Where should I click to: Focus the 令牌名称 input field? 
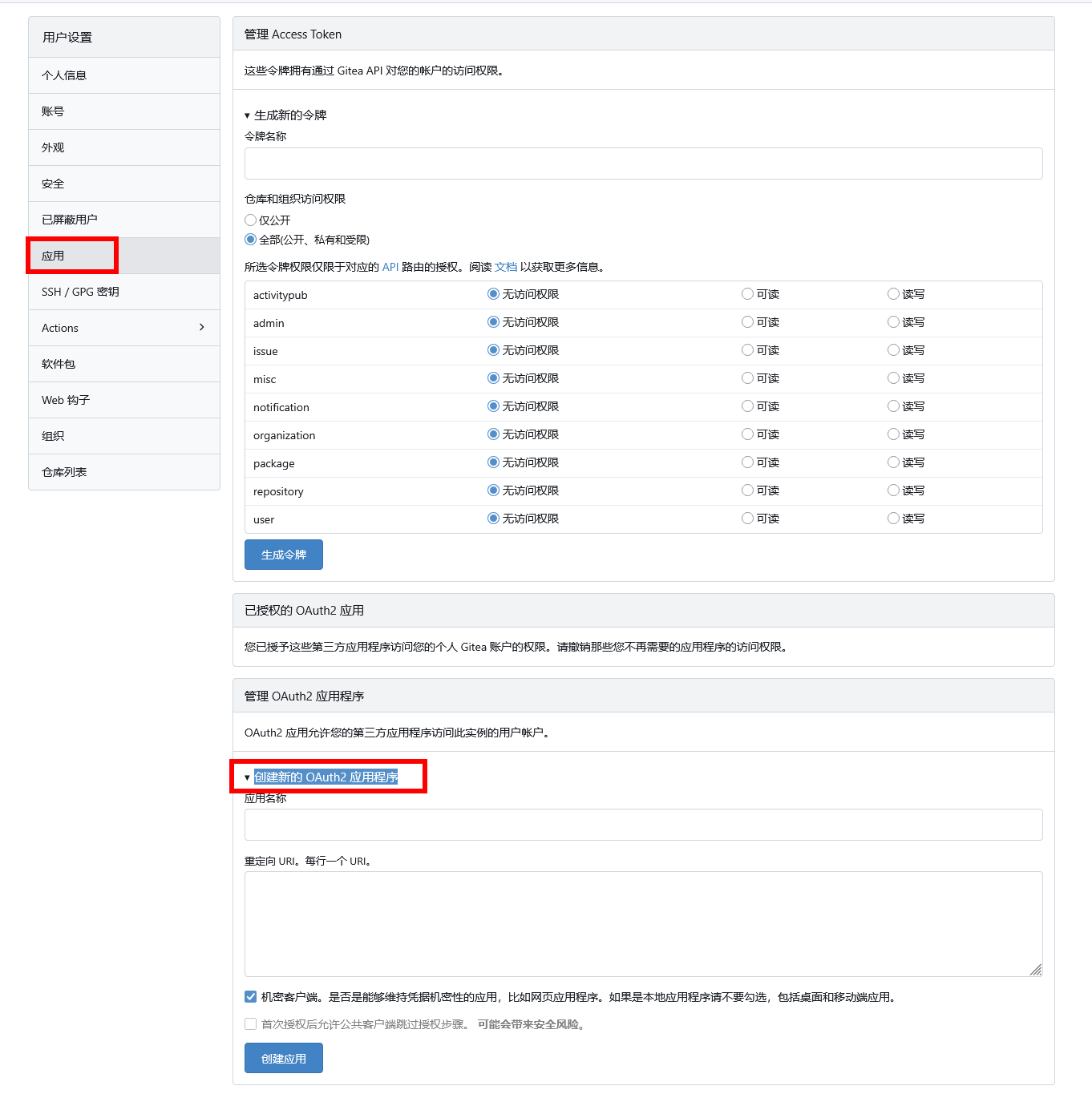pos(643,163)
